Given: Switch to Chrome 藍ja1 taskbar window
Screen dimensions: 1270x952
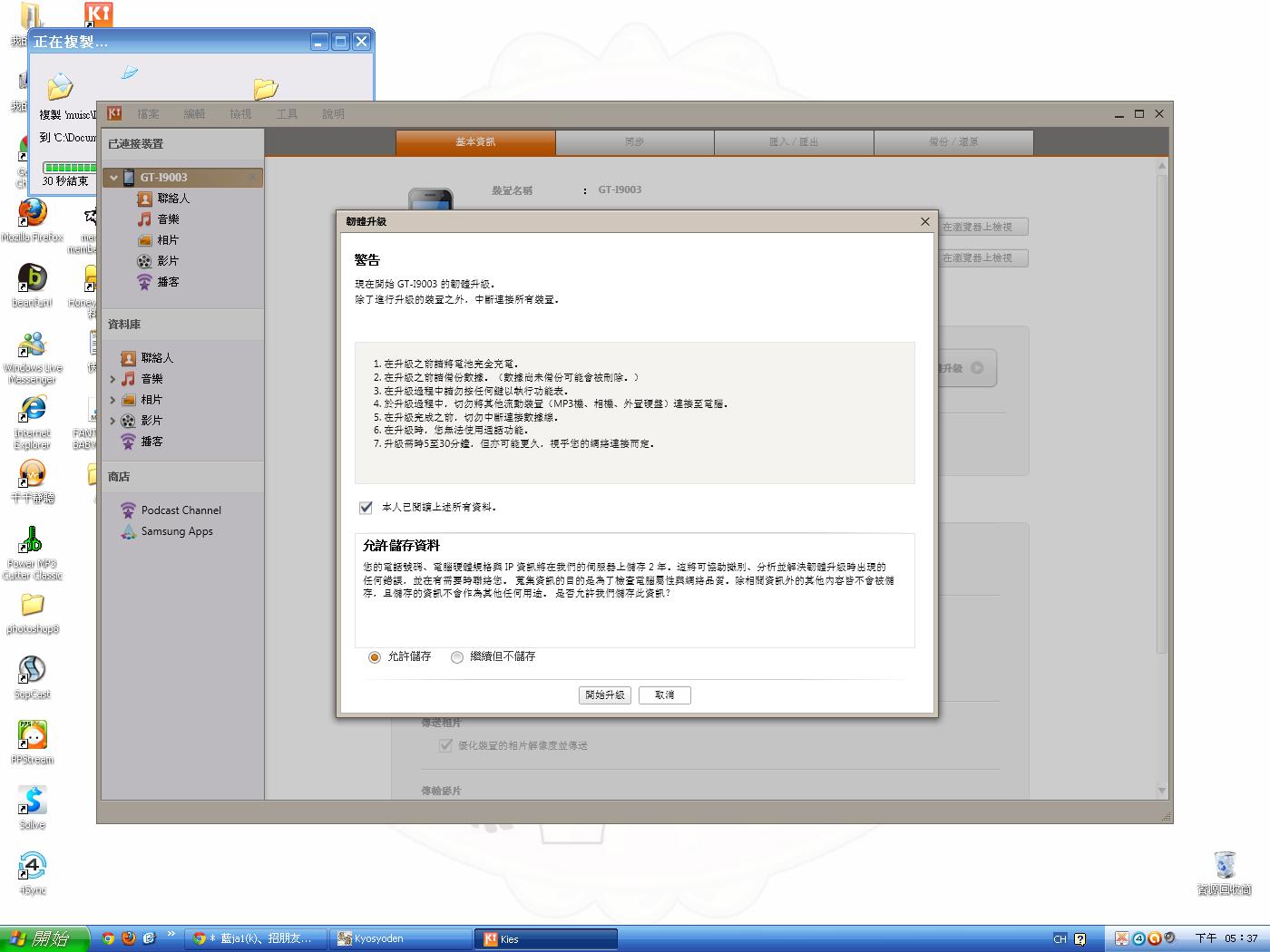Looking at the screenshot, I should 256,939.
